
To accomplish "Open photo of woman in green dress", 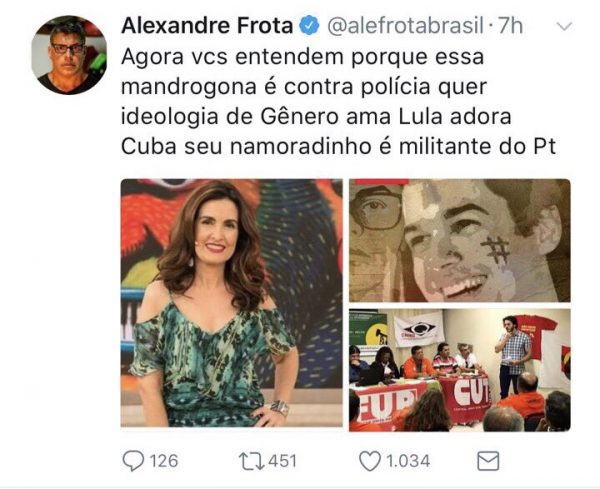I will tap(232, 303).
